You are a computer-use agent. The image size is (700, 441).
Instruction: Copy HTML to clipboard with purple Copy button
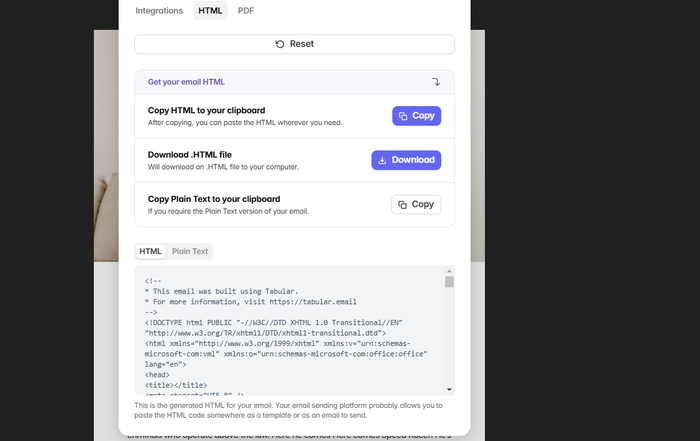[417, 116]
